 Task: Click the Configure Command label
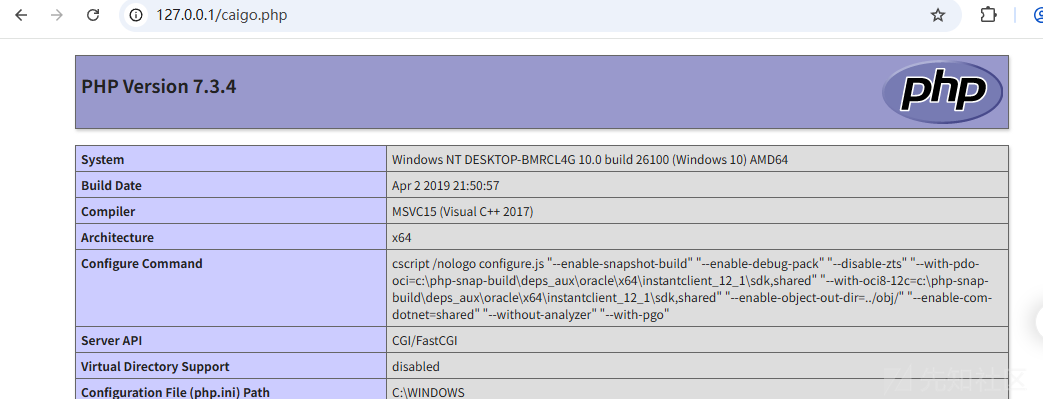tap(142, 263)
